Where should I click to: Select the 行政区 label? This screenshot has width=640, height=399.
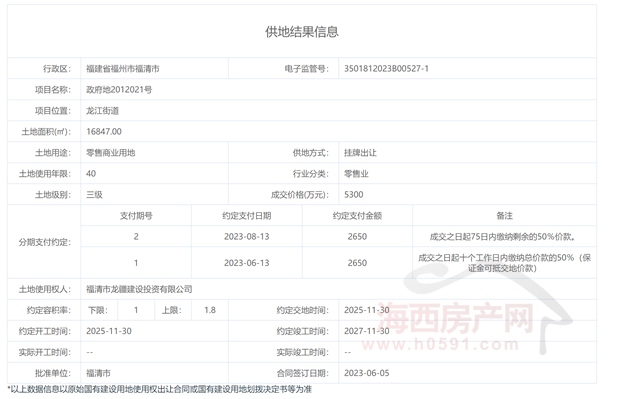tap(57, 69)
